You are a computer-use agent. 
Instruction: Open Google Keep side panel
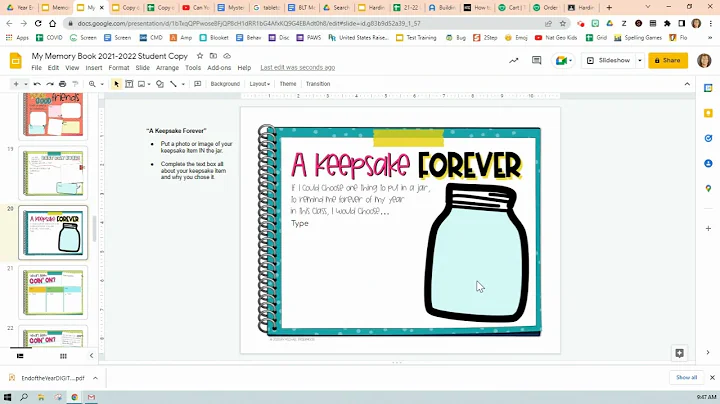(708, 113)
